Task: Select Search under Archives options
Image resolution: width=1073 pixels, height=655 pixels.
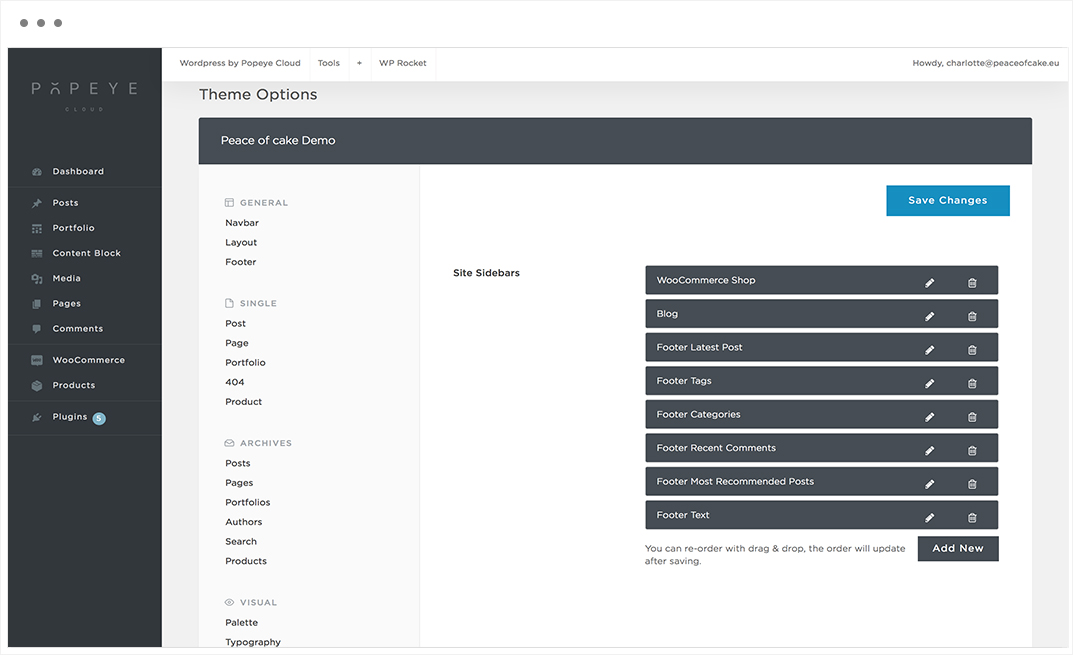Action: tap(242, 541)
